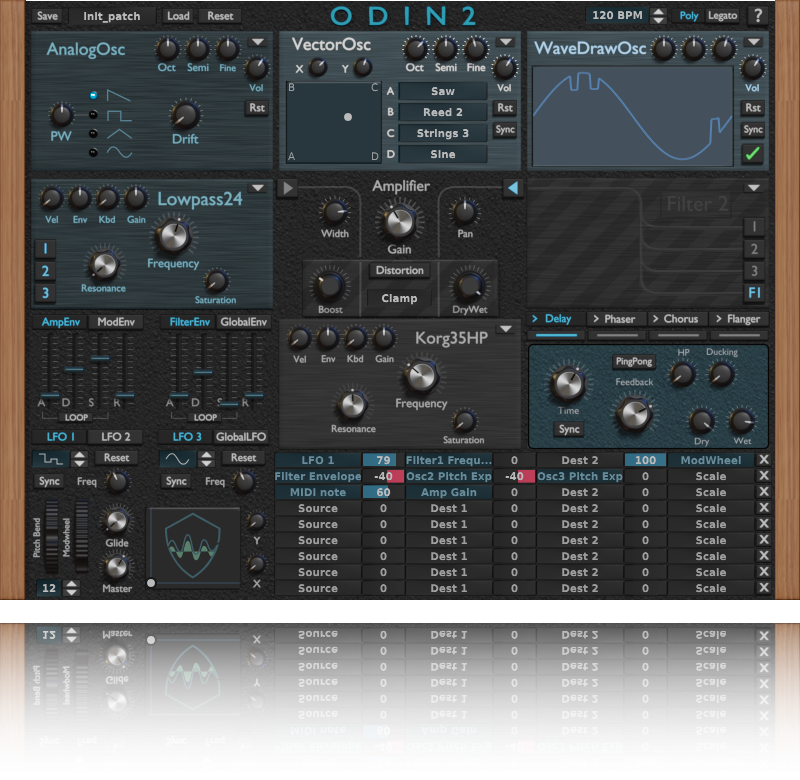Click the Delay Time knob

pos(567,384)
